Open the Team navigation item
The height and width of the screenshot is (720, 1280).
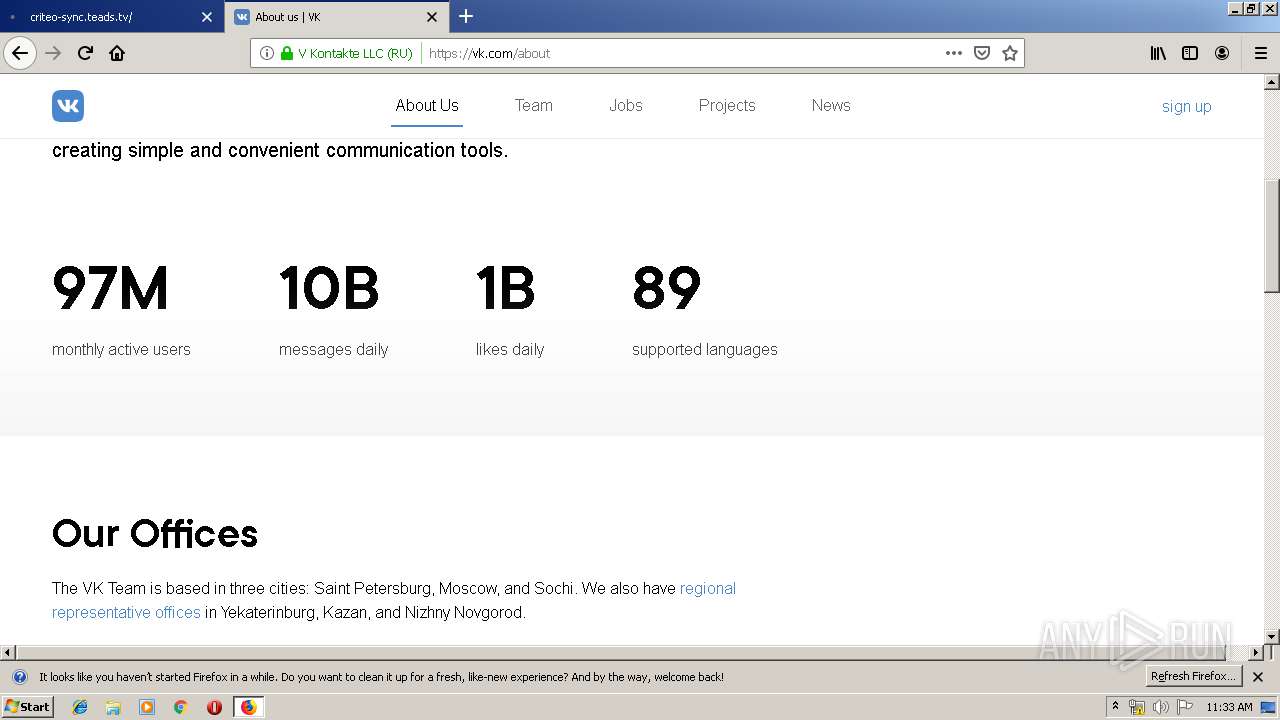(x=534, y=105)
